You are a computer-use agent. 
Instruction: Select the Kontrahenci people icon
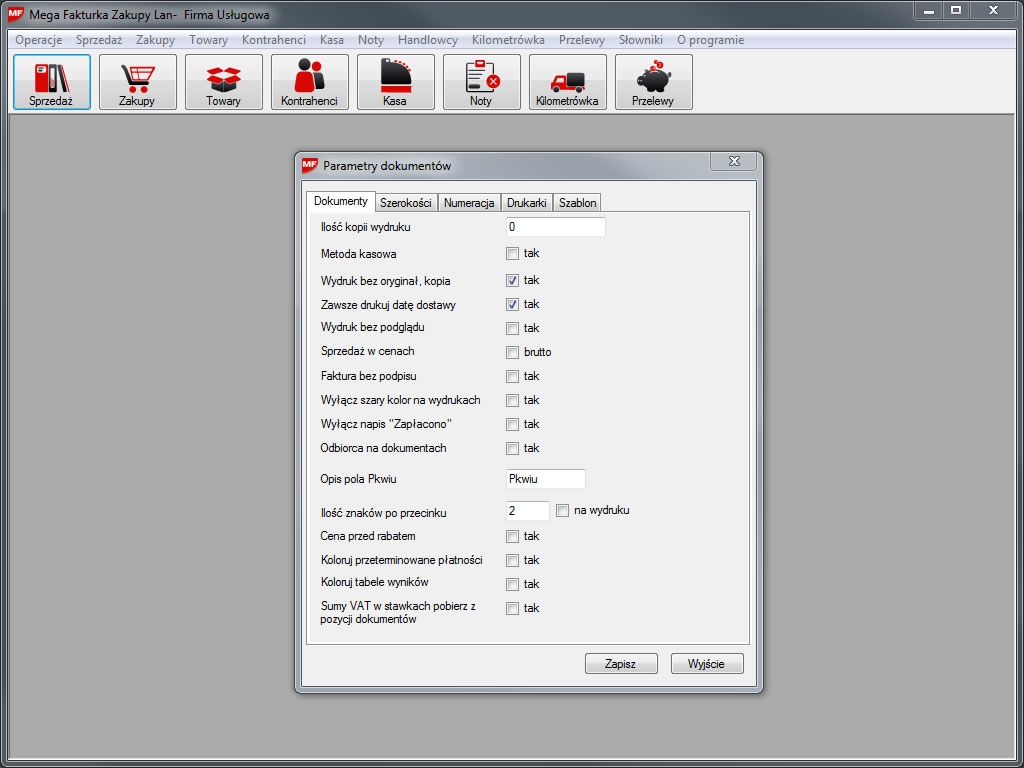click(309, 82)
